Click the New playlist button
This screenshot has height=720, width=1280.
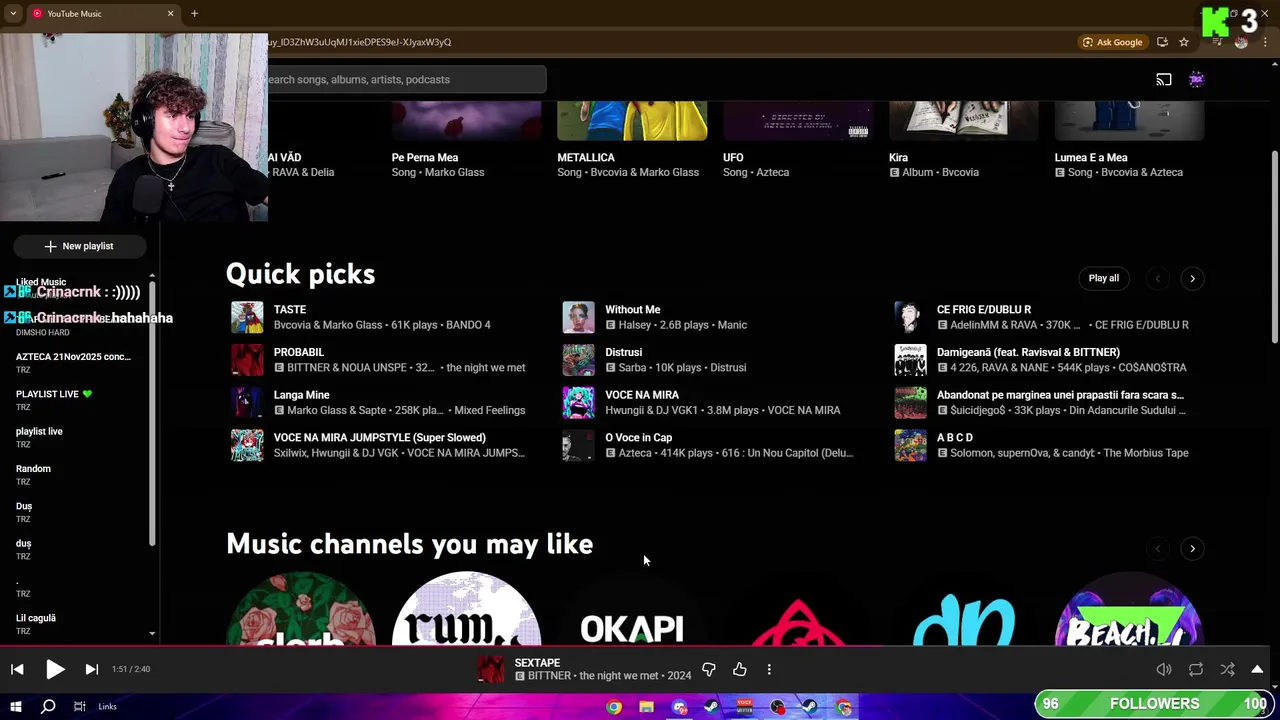78,246
